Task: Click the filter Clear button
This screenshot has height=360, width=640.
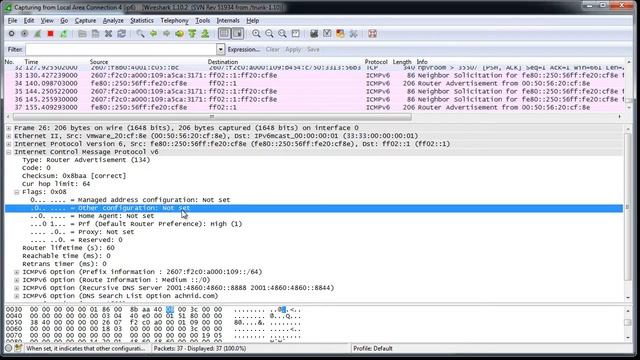Action: [273, 49]
